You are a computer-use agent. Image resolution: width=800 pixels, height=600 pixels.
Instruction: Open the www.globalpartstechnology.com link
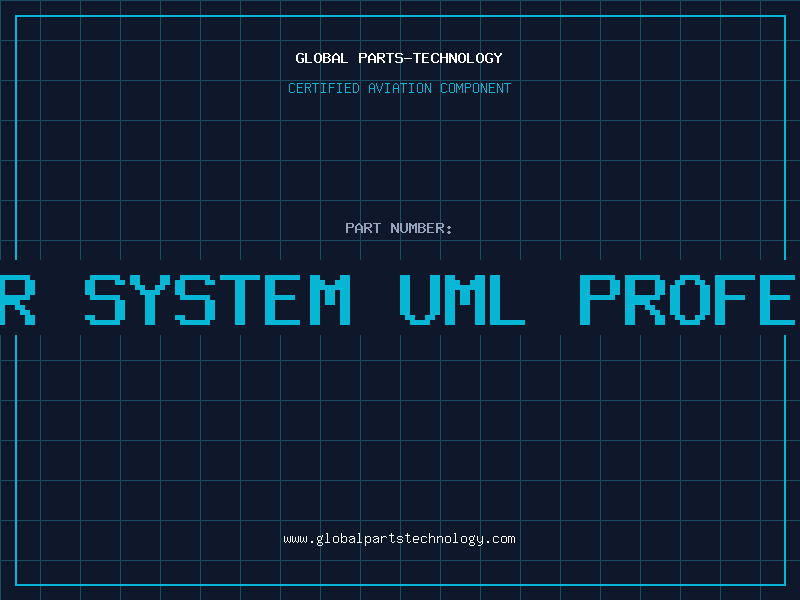tap(399, 539)
